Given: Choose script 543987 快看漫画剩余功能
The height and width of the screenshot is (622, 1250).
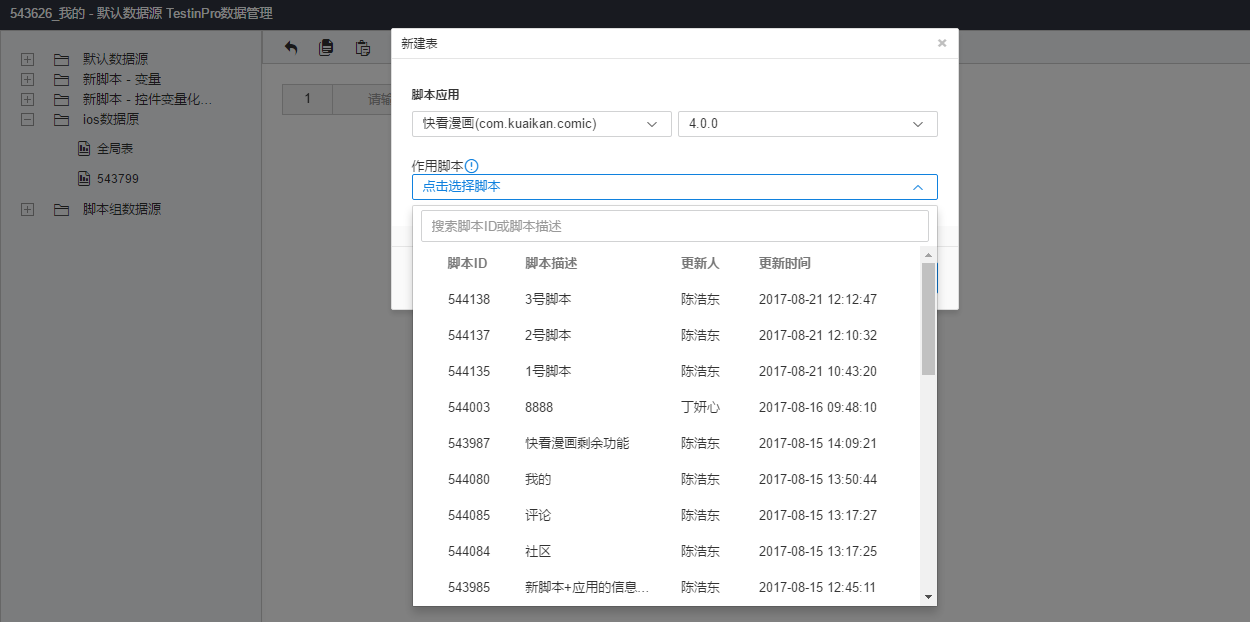Looking at the screenshot, I should (x=667, y=443).
